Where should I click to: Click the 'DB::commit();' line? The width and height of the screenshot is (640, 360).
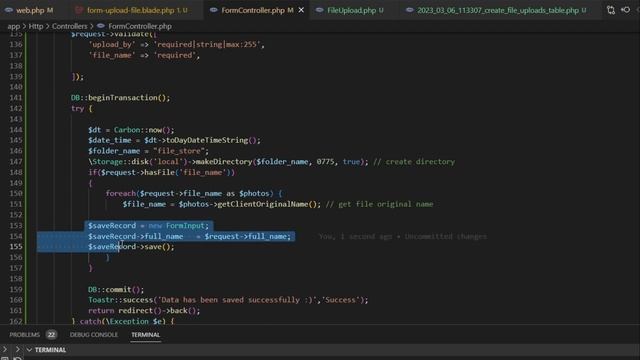click(x=116, y=289)
